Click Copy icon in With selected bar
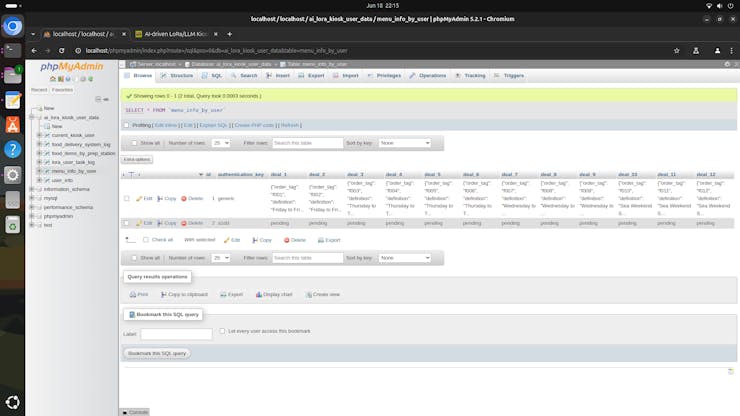The height and width of the screenshot is (416, 740). tap(255, 240)
